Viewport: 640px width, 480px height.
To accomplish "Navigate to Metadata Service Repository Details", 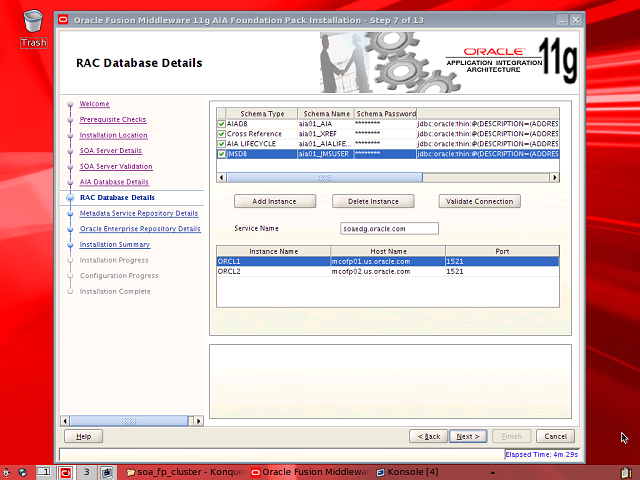I will pos(138,213).
